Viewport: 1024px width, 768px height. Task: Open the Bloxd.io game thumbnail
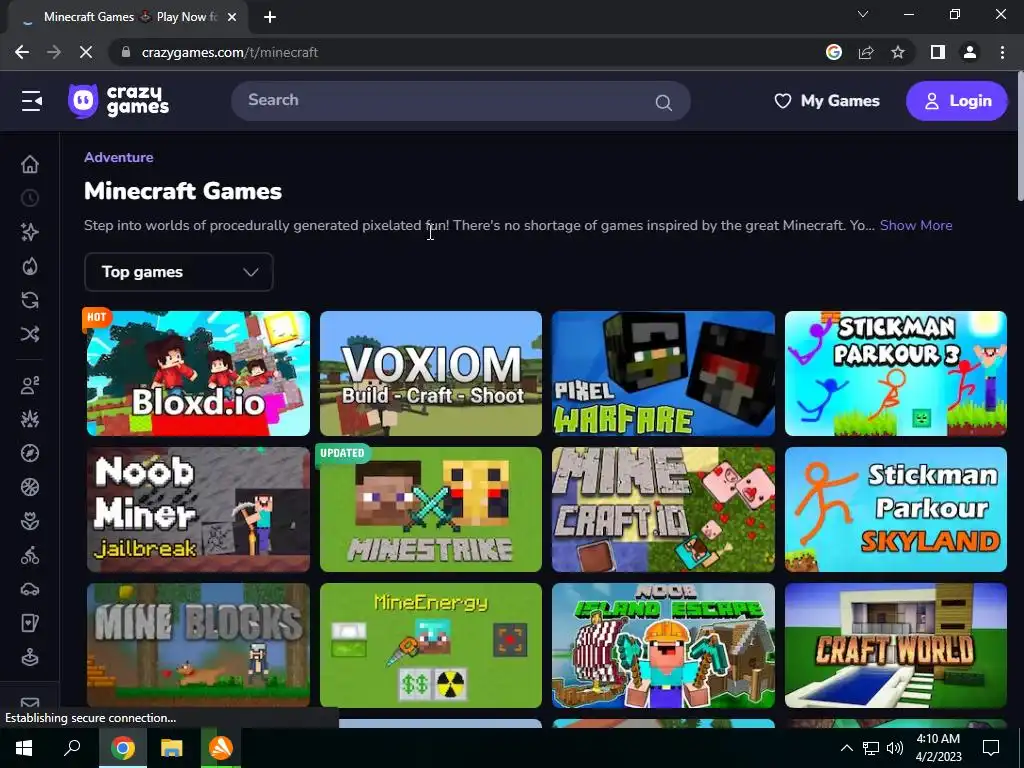click(199, 374)
